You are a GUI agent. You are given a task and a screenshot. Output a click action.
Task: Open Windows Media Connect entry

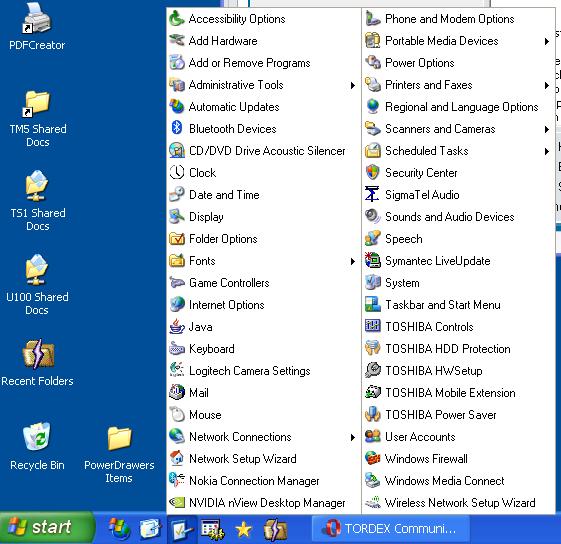tap(459, 480)
